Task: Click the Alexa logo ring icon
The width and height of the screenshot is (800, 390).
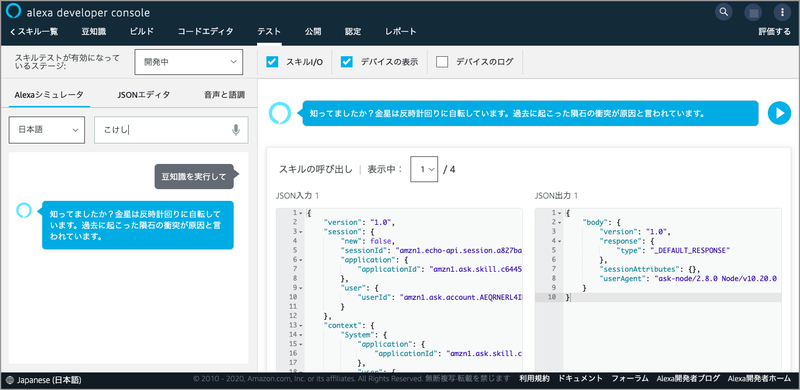Action: coord(13,12)
